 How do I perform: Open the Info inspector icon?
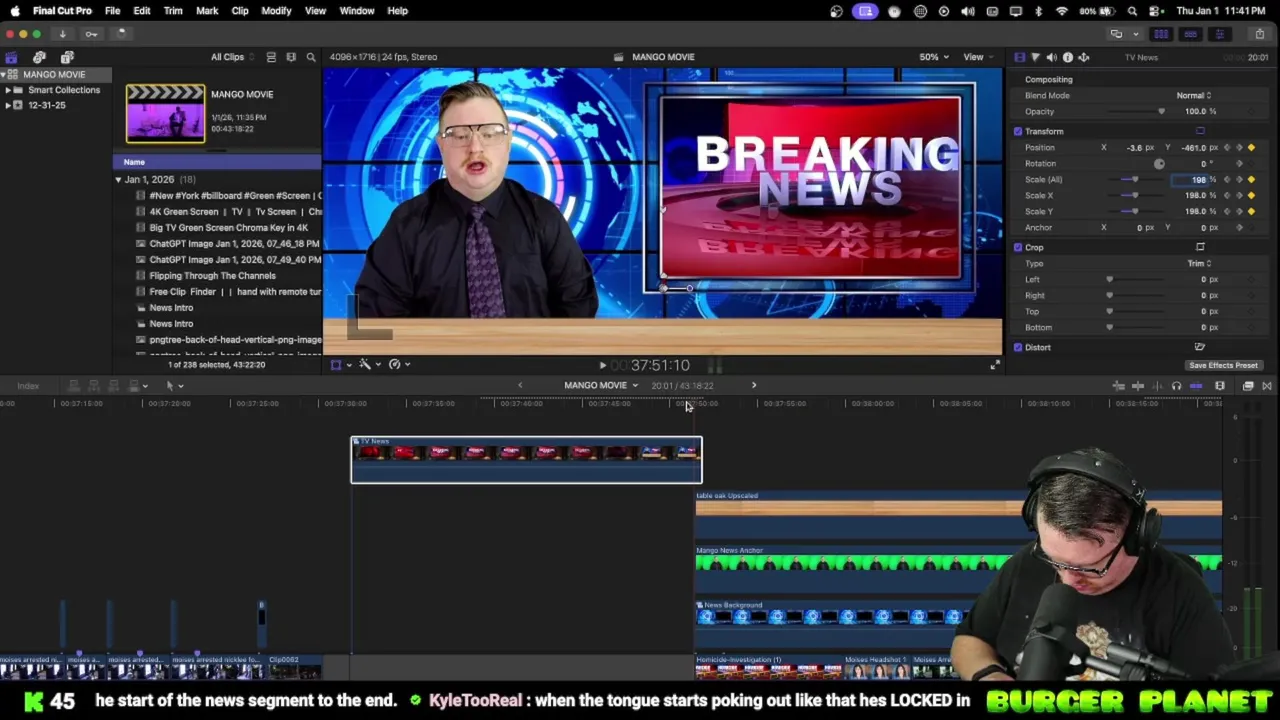click(x=1067, y=57)
